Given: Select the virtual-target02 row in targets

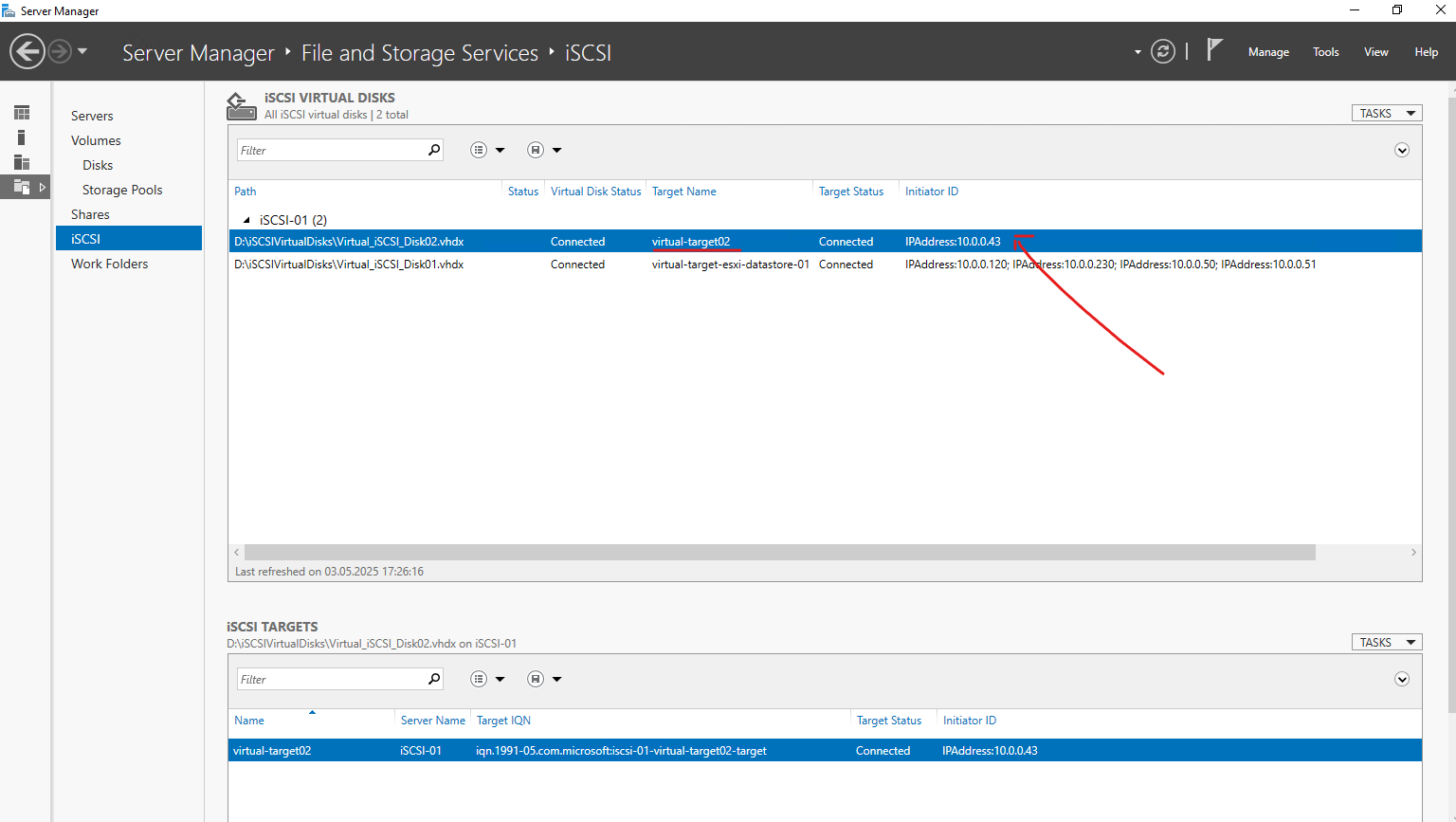Looking at the screenshot, I should (x=825, y=751).
